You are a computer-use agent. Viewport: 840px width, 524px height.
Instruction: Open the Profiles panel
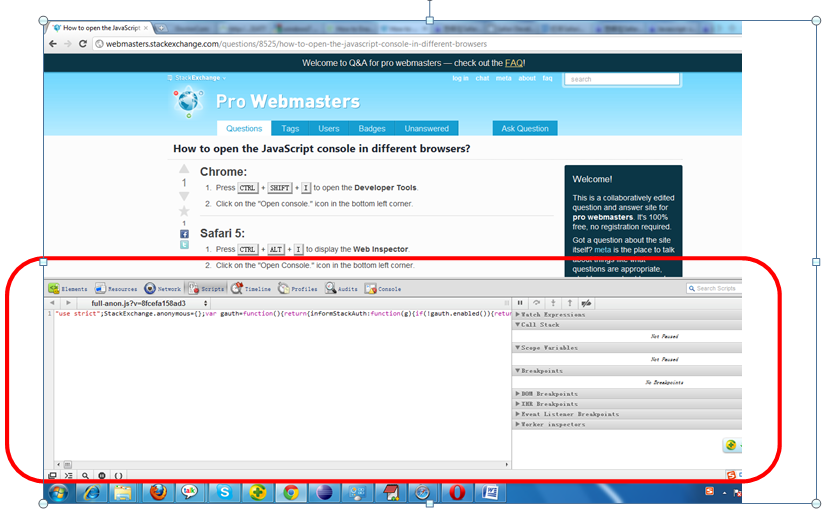pos(298,289)
